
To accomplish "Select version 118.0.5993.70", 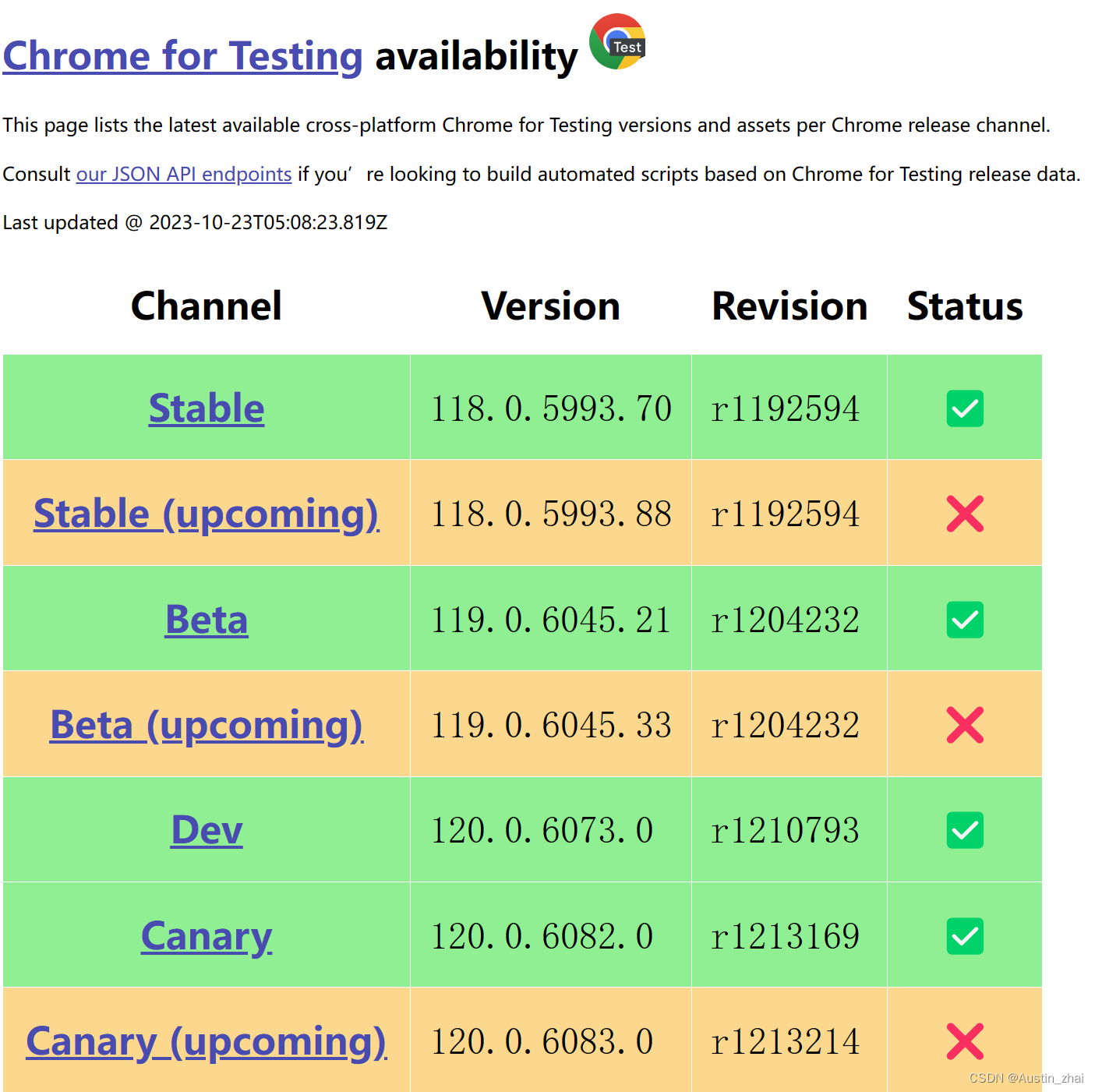I will pyautogui.click(x=551, y=408).
